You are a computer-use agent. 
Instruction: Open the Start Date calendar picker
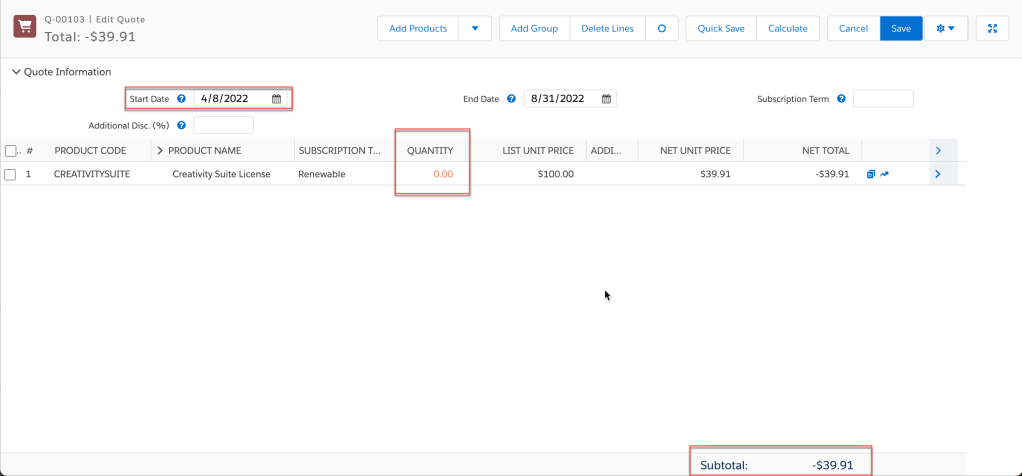(276, 99)
